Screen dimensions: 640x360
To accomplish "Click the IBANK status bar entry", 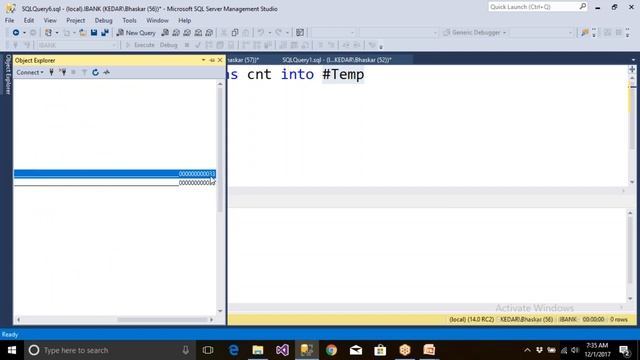I will [567, 320].
